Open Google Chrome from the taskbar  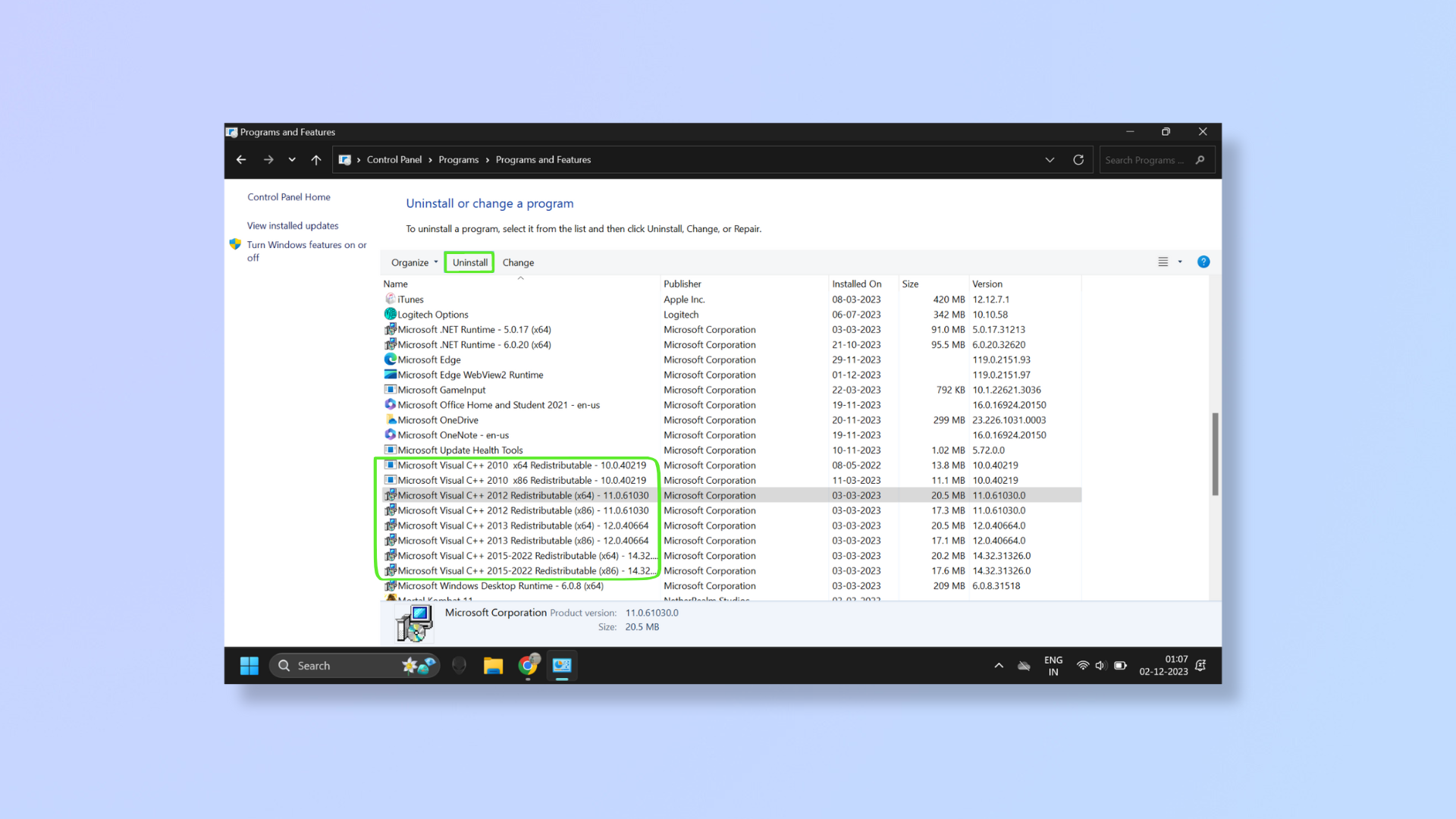pos(528,666)
